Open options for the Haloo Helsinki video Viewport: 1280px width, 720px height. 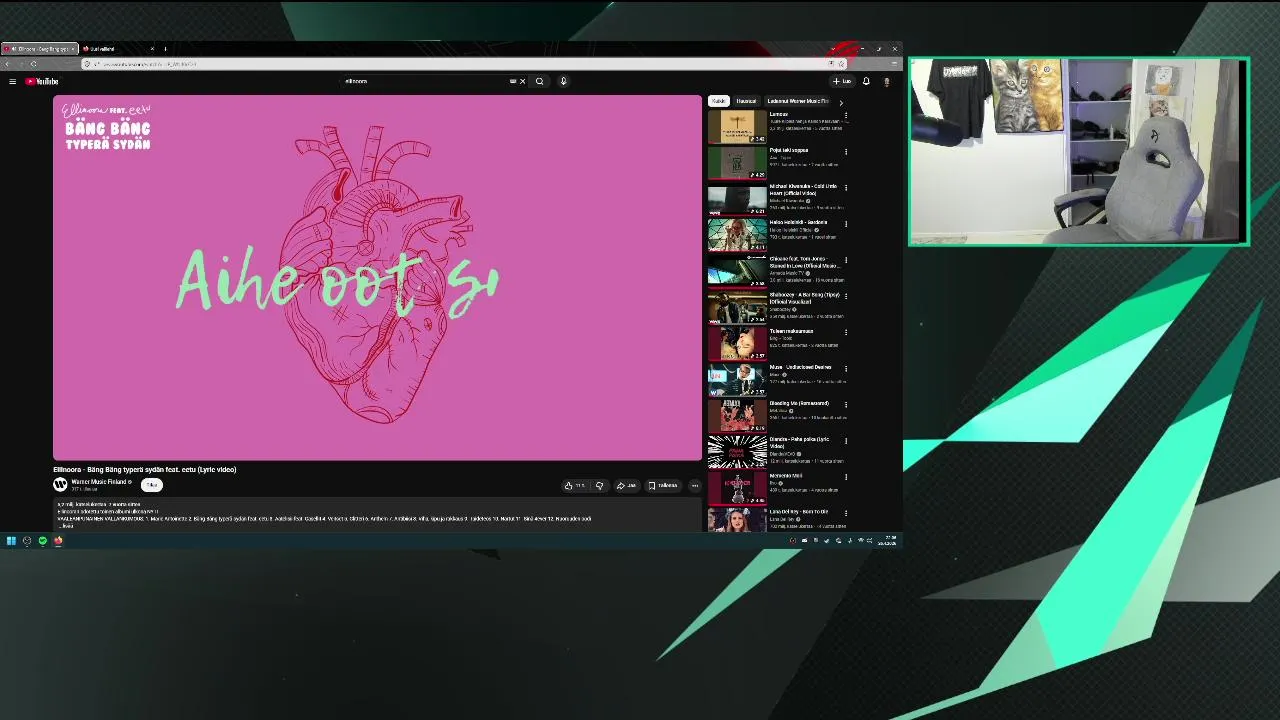846,224
